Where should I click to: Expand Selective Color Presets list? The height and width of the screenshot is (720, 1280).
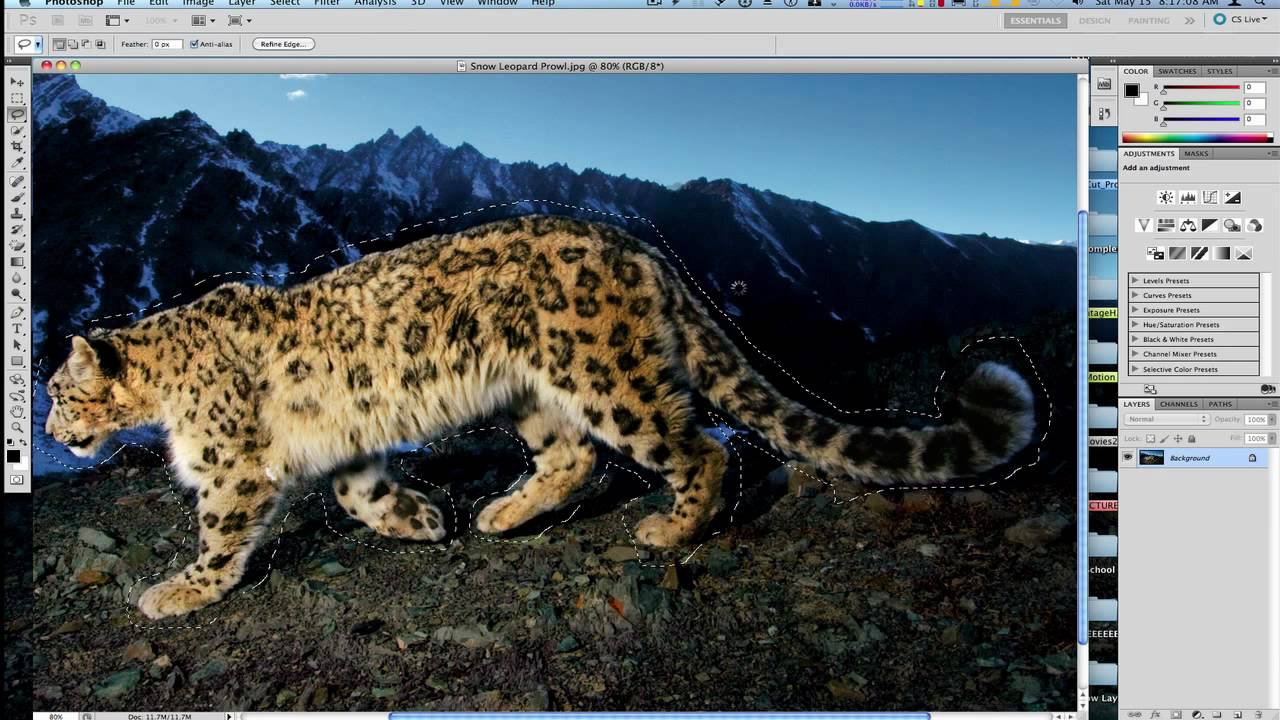(1135, 369)
